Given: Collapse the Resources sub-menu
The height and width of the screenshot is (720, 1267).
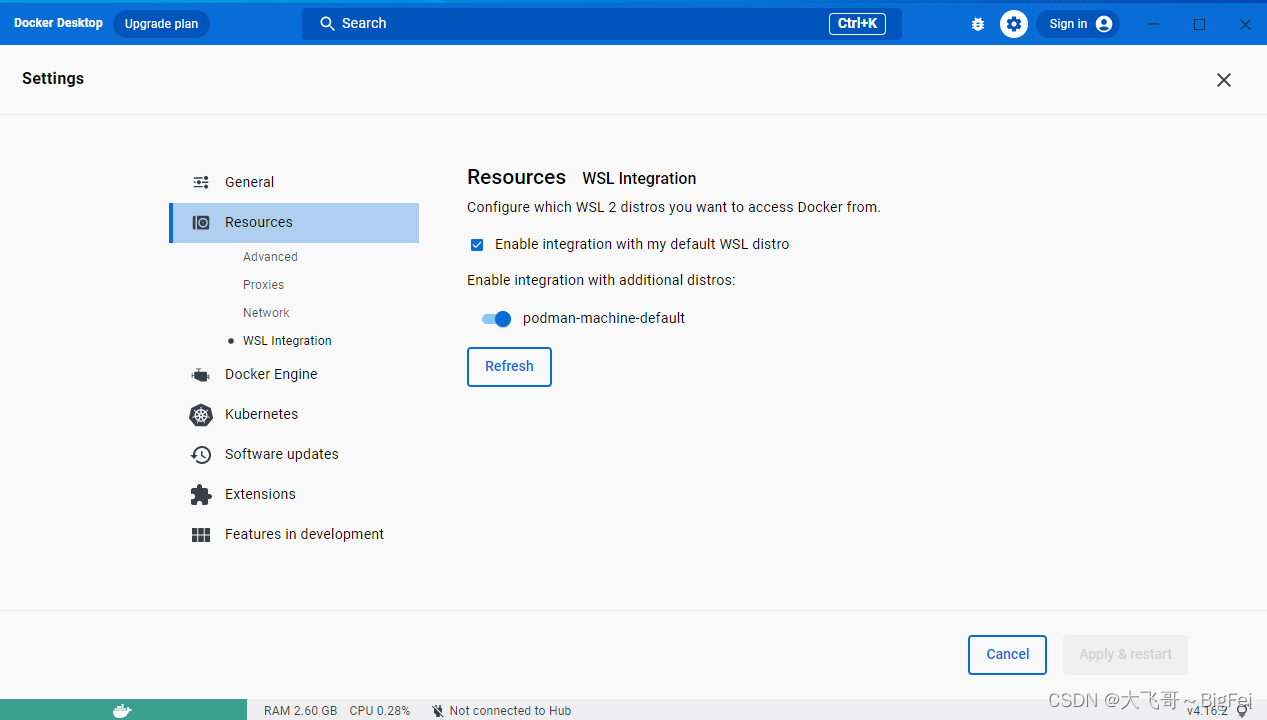Looking at the screenshot, I should [x=258, y=222].
